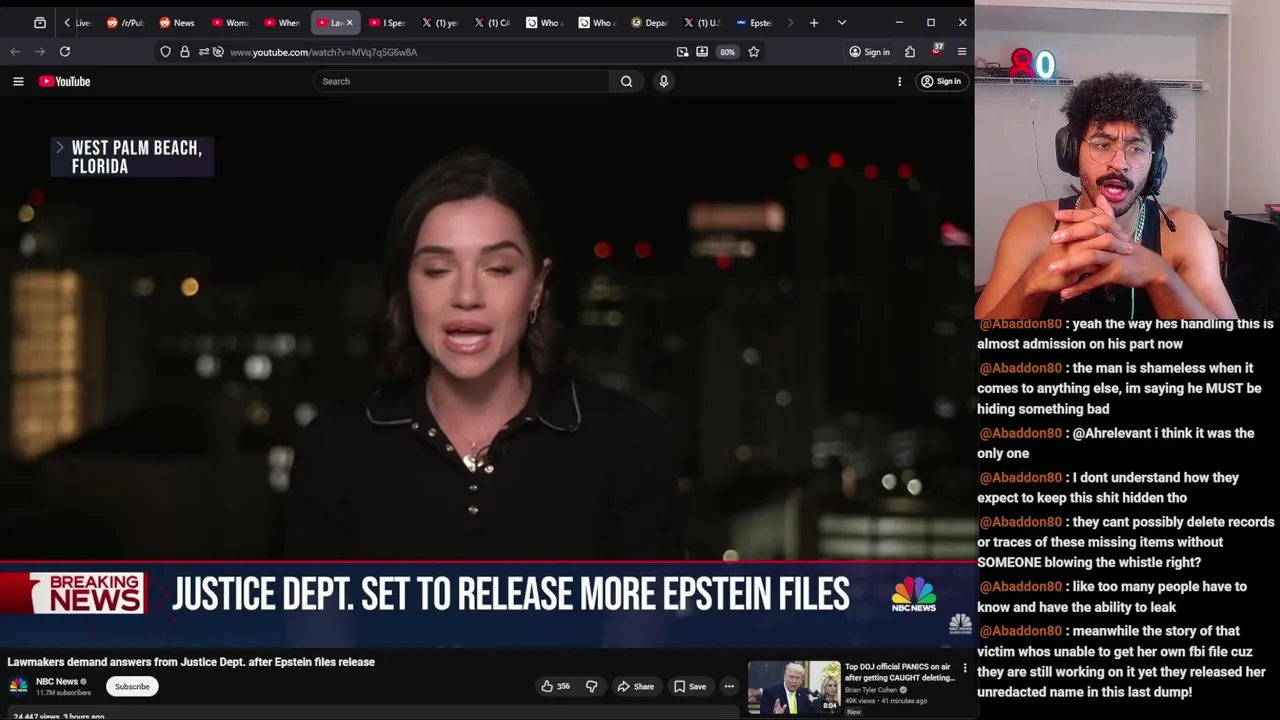The width and height of the screenshot is (1280, 720).
Task: Open recommended video Top DOJ official PANICS
Action: pos(899,672)
